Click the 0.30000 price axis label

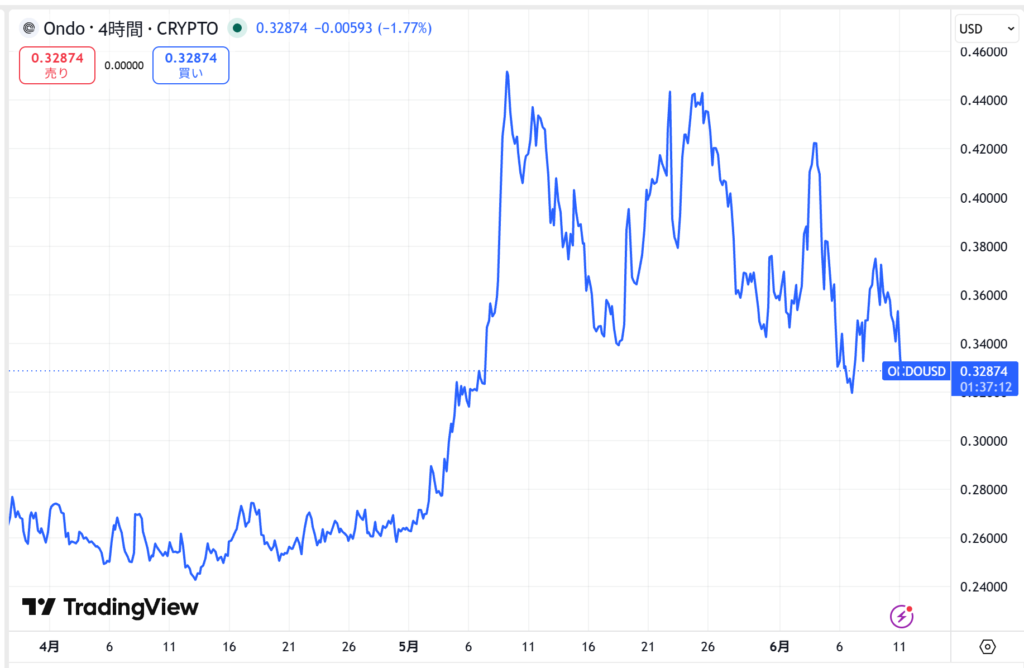984,441
